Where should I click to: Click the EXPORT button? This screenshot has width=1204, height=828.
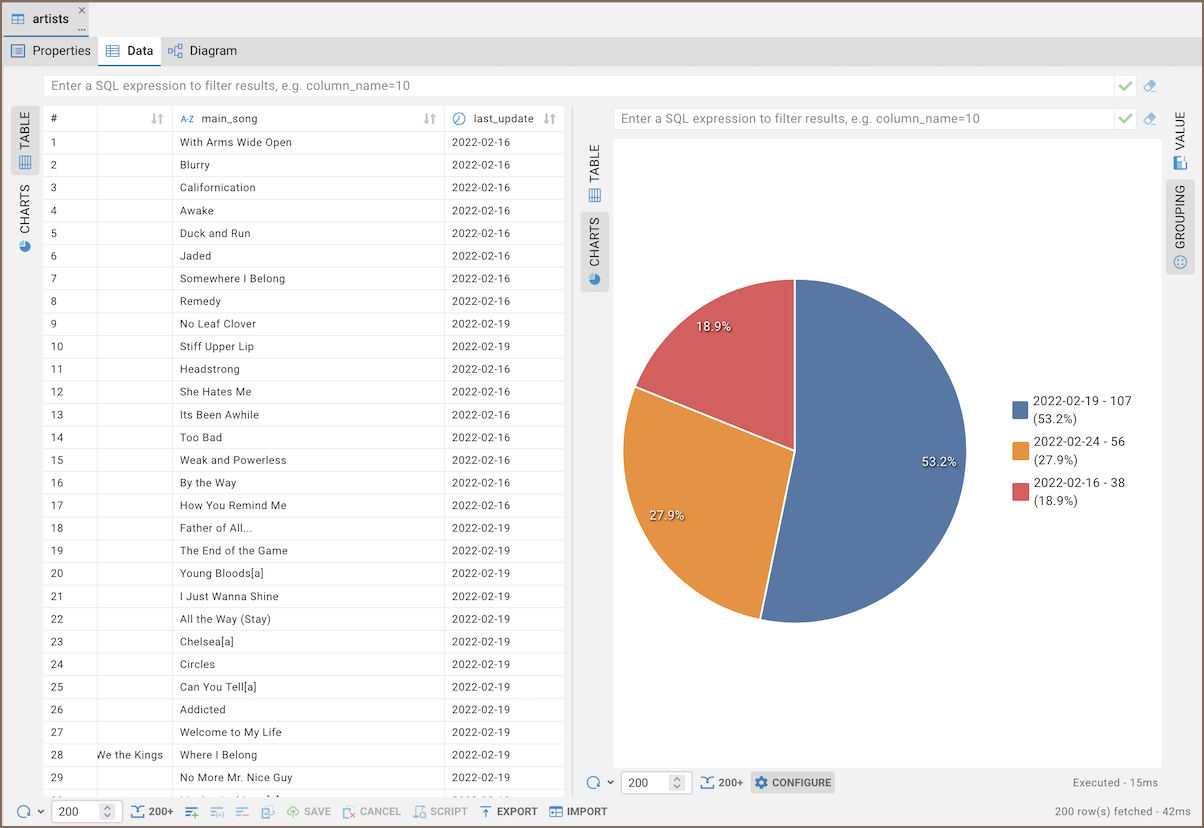pyautogui.click(x=508, y=812)
